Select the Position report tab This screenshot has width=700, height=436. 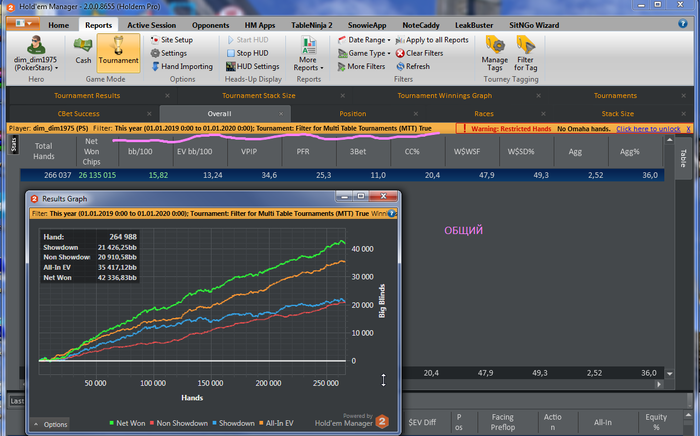[352, 114]
